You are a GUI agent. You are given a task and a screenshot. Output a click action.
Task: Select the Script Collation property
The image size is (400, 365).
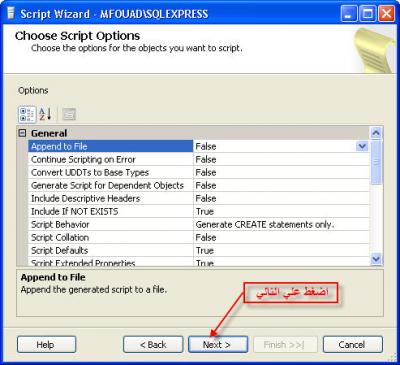click(111, 237)
